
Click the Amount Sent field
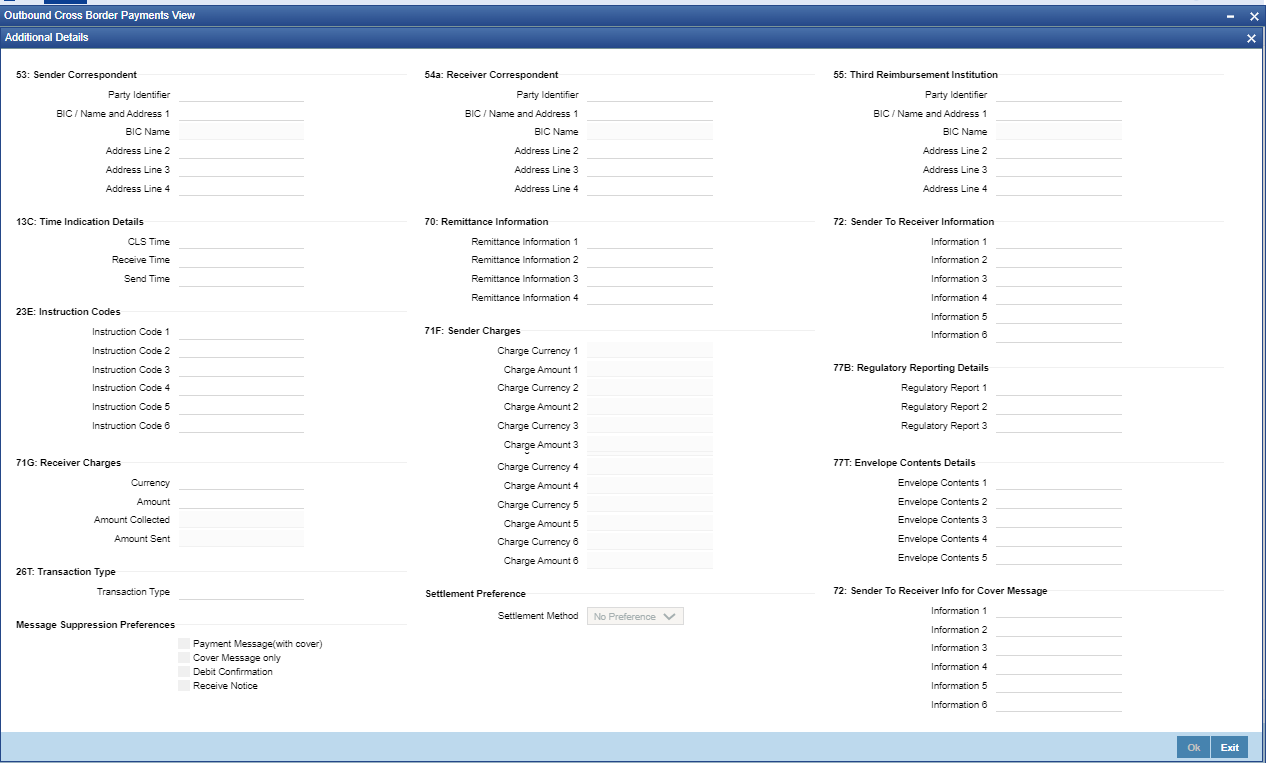tap(241, 538)
